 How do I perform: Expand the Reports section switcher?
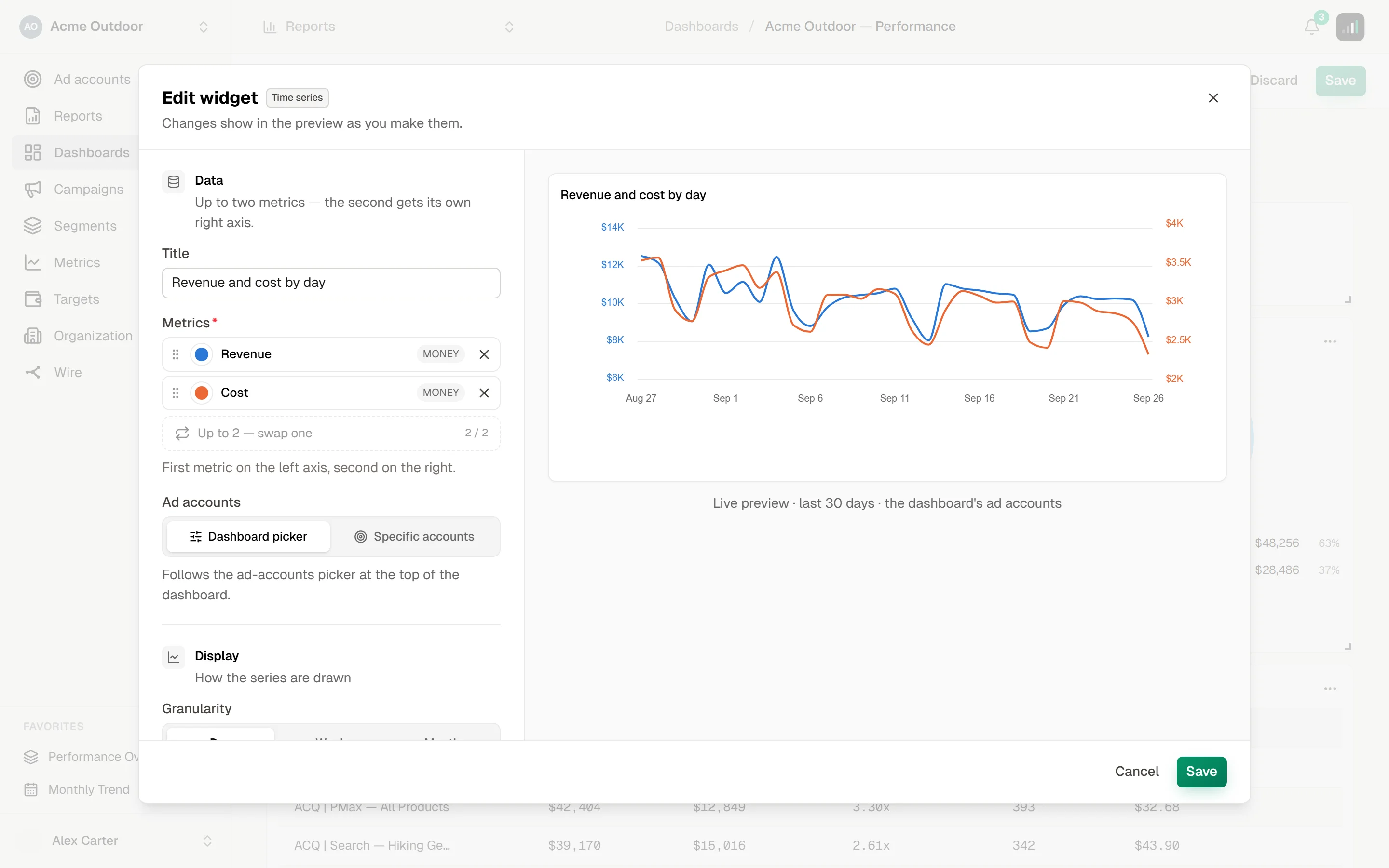(x=509, y=27)
